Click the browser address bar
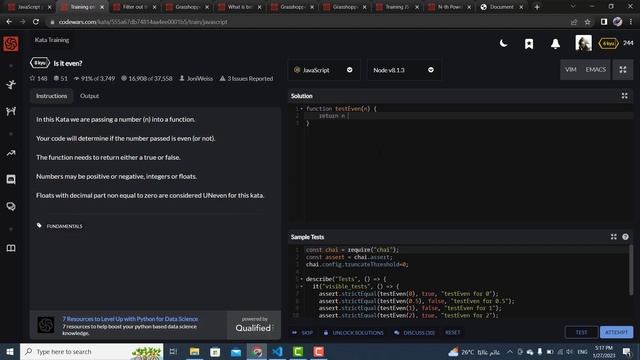Viewport: 640px width, 360px height. point(306,22)
